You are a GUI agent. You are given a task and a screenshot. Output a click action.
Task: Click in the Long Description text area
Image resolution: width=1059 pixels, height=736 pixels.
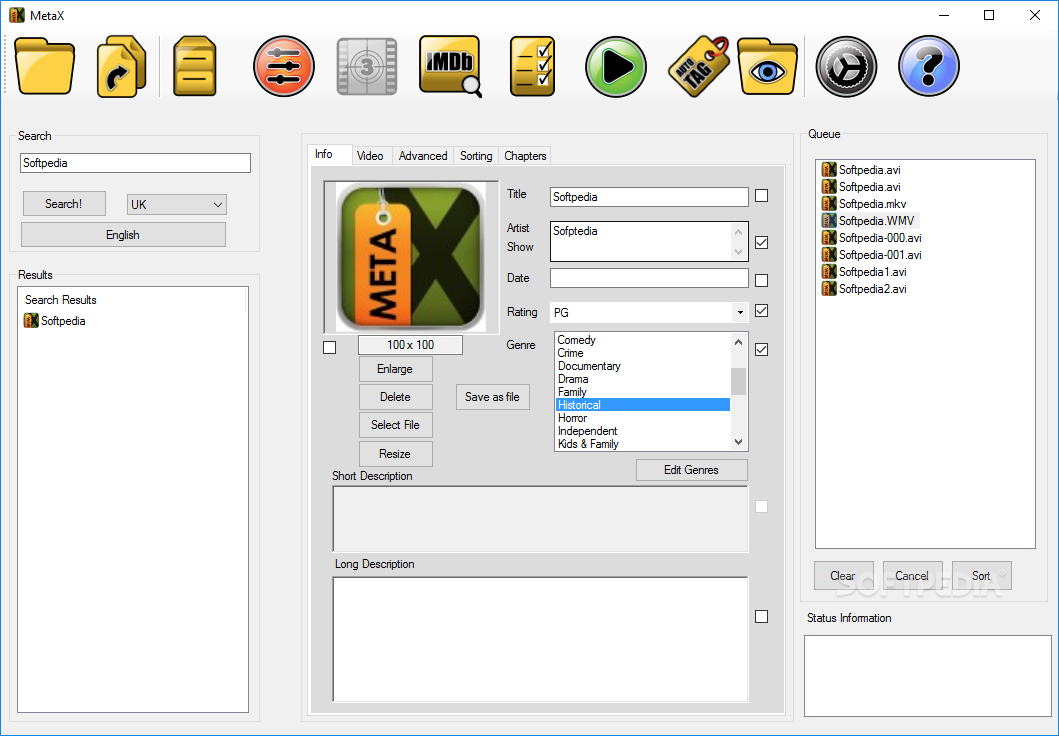[x=540, y=639]
